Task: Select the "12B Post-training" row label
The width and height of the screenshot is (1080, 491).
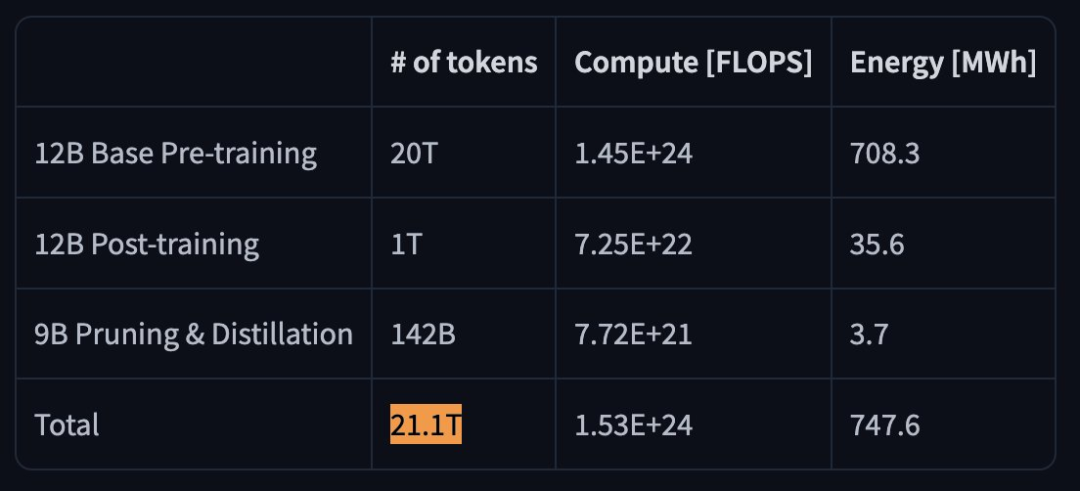Action: point(147,244)
